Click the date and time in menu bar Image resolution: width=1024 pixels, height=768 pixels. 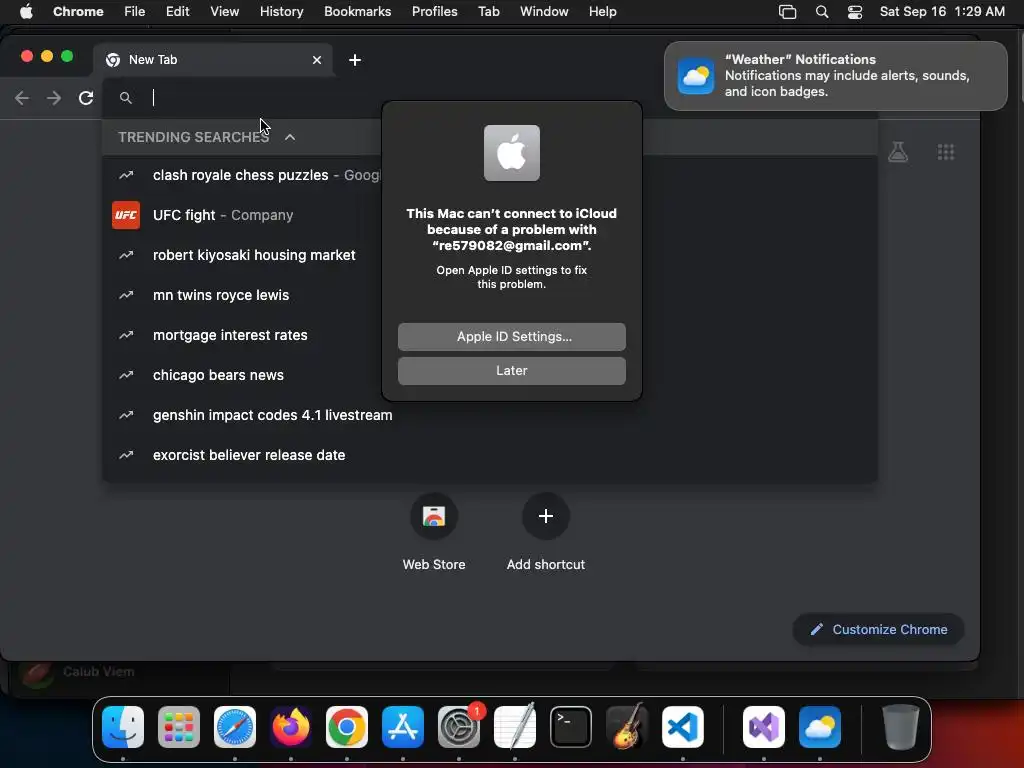[x=942, y=12]
